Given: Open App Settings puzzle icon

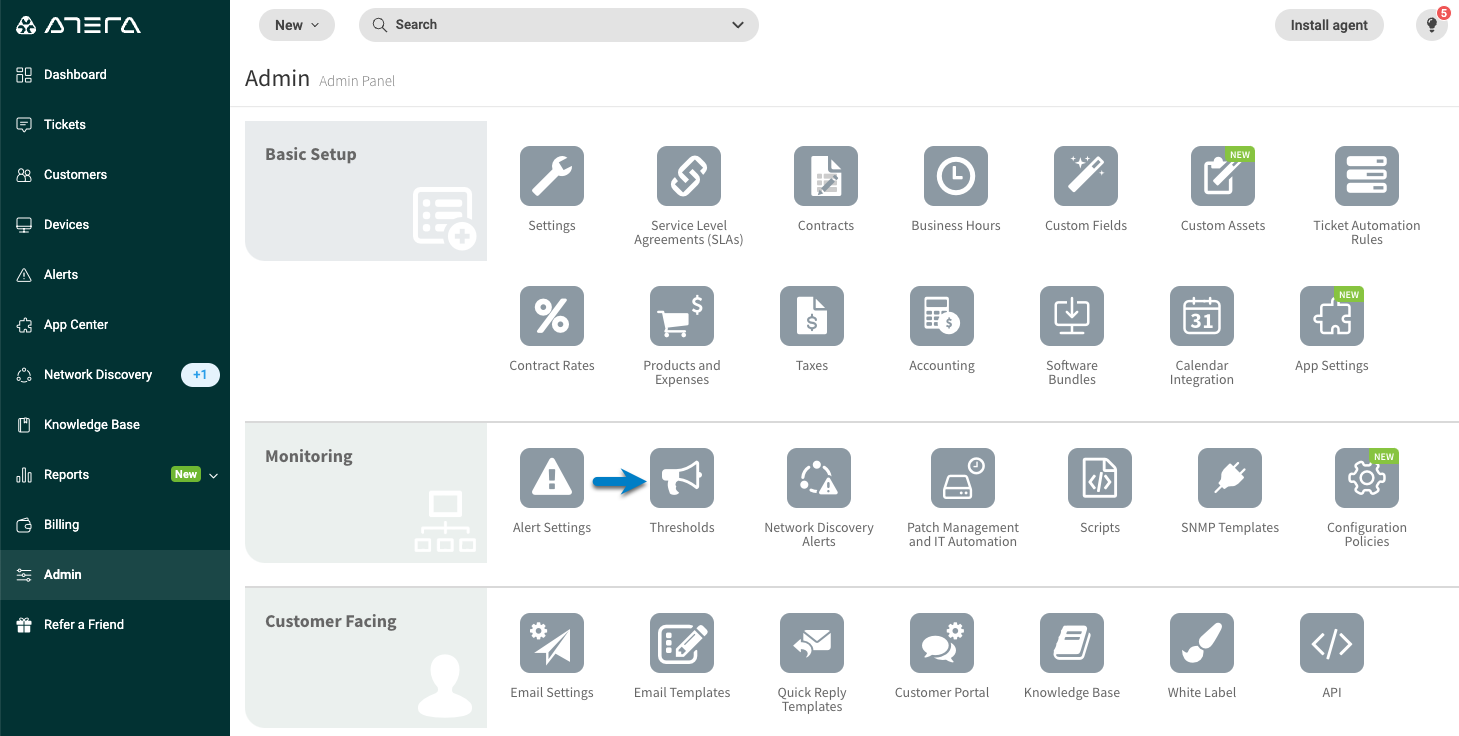Looking at the screenshot, I should point(1332,316).
